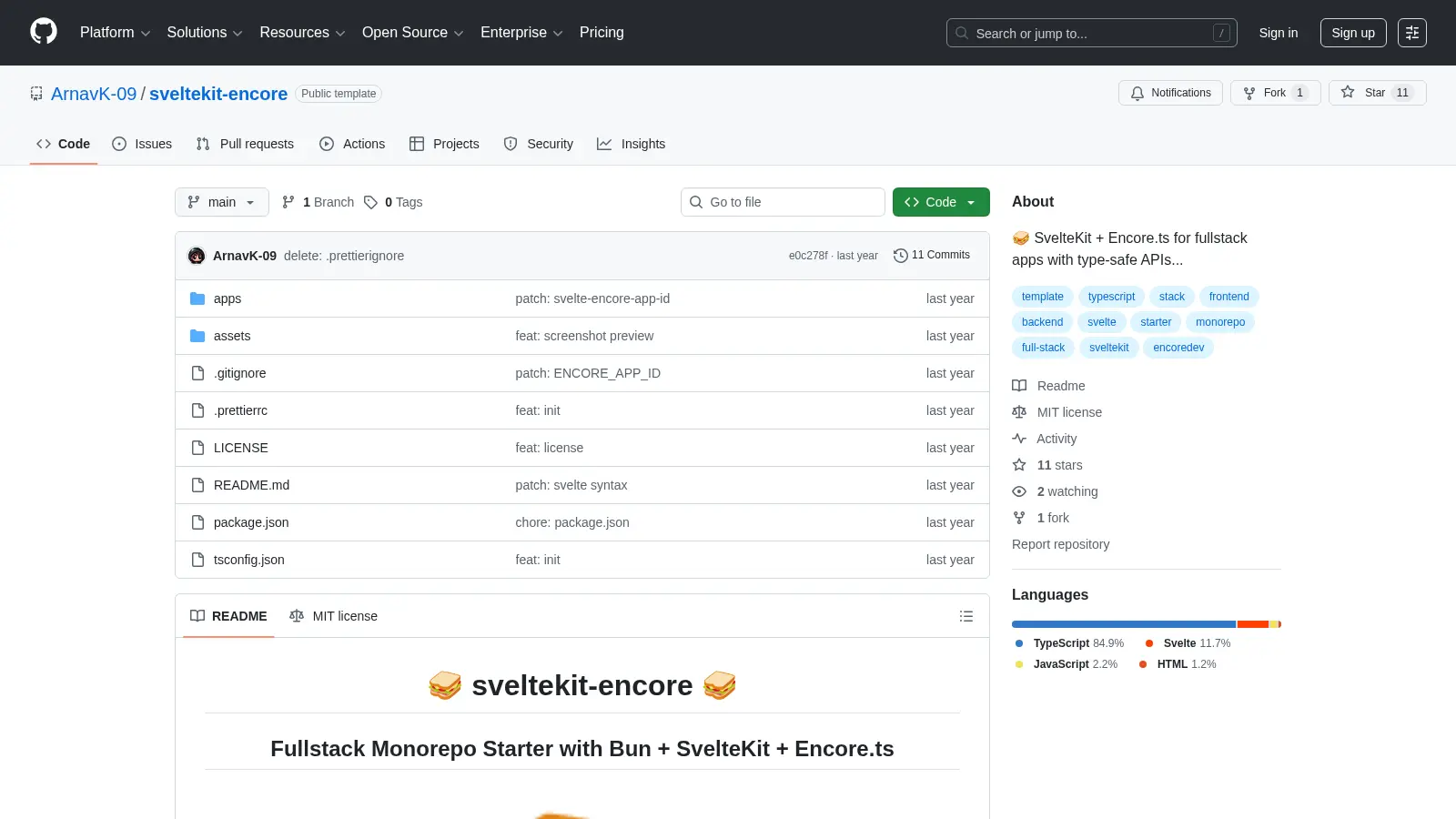Expand the Solutions menu
Screen dimensions: 1456x819
click(x=205, y=33)
